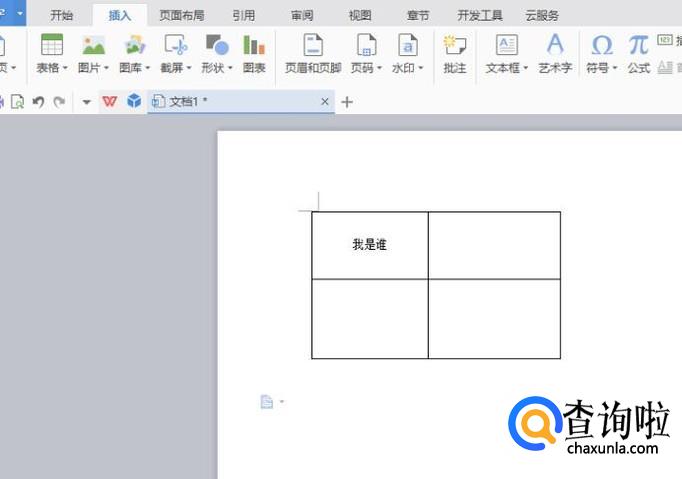Go to the 章节 tab
This screenshot has width=682, height=479.
click(x=418, y=16)
